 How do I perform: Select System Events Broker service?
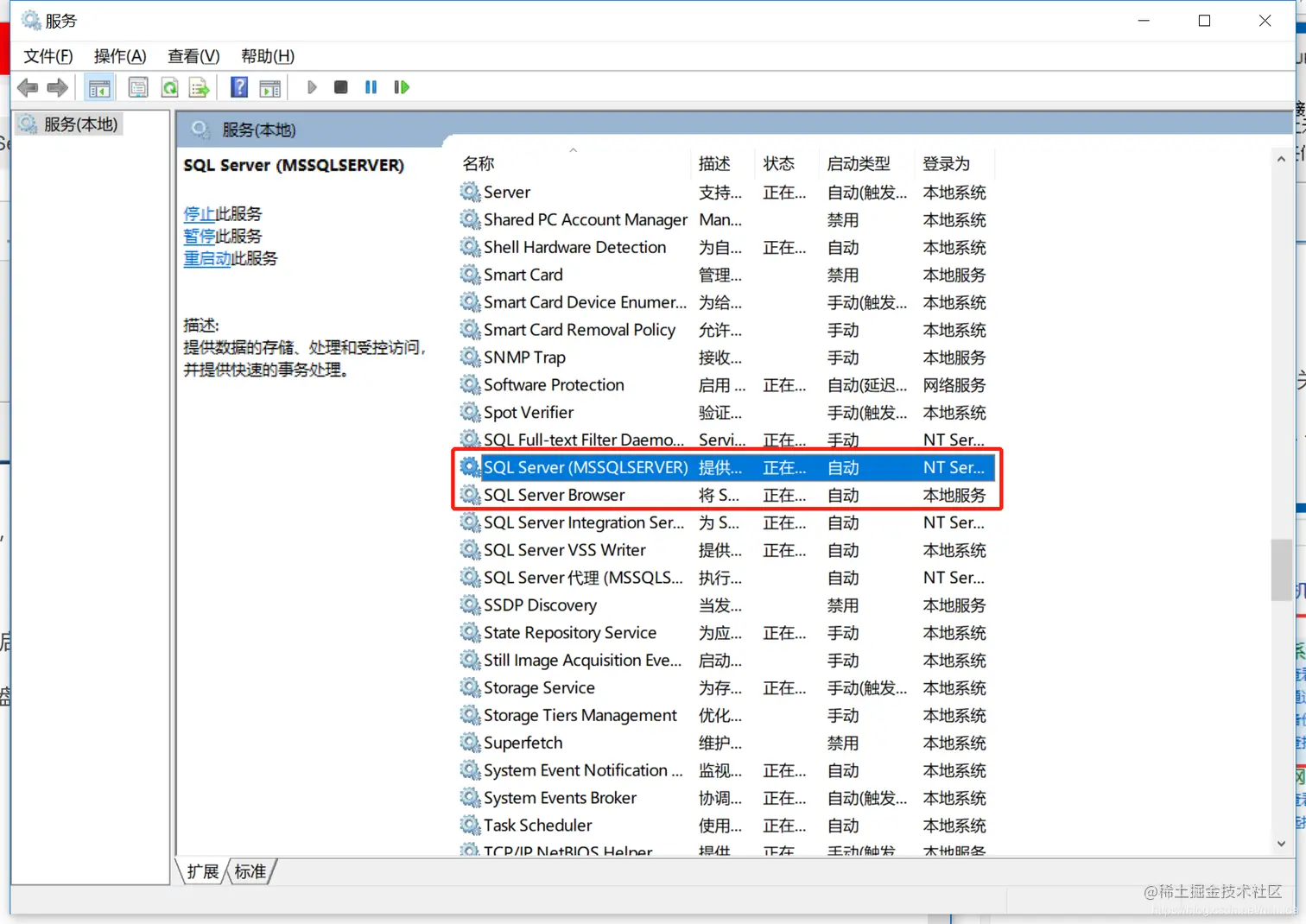point(726,797)
